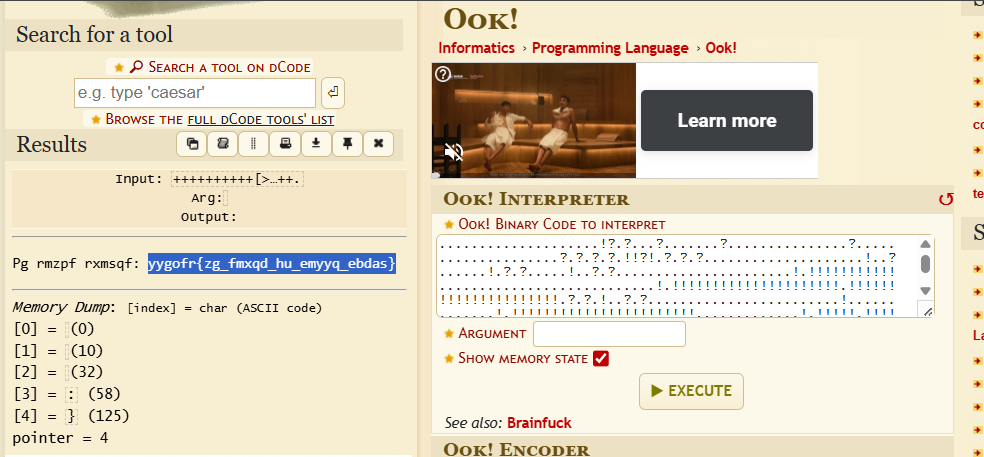Run the Ook! code with Execute button
984x457 pixels.
click(691, 391)
